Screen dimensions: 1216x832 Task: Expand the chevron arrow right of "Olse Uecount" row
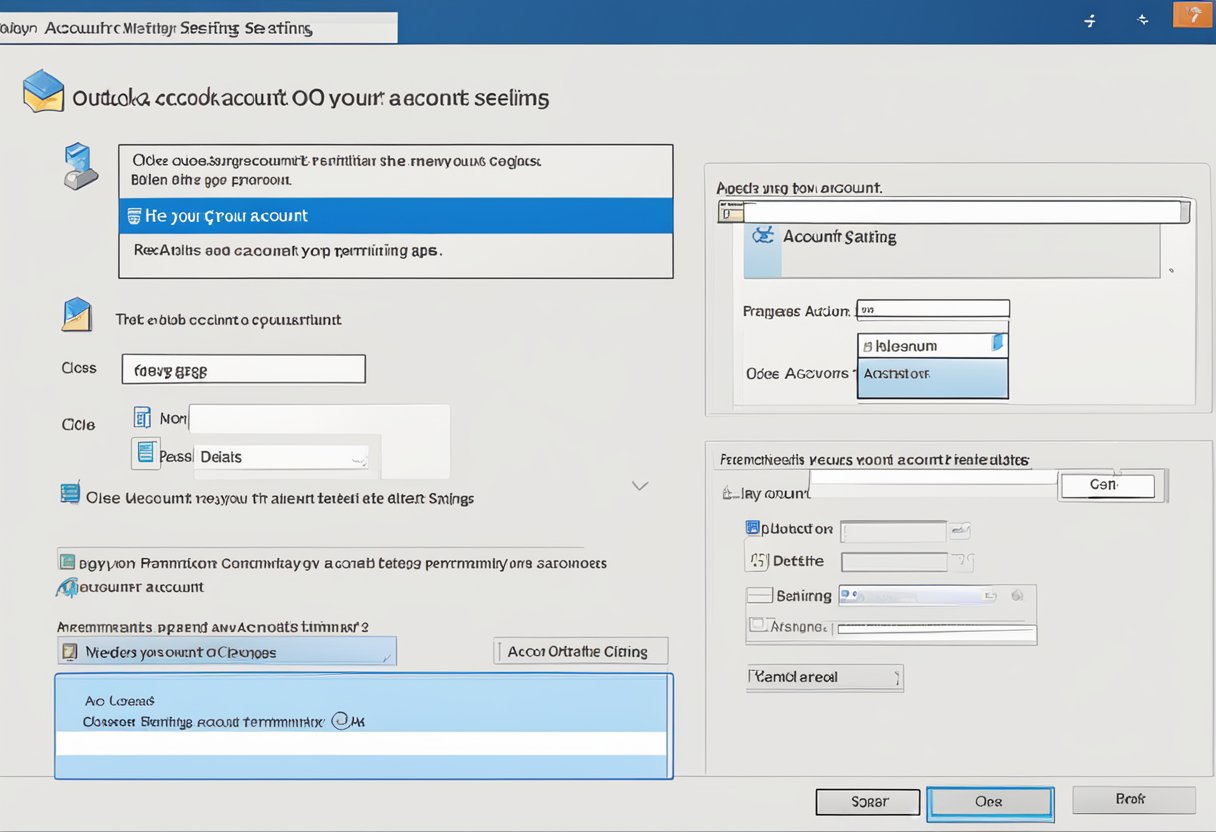pyautogui.click(x=640, y=486)
